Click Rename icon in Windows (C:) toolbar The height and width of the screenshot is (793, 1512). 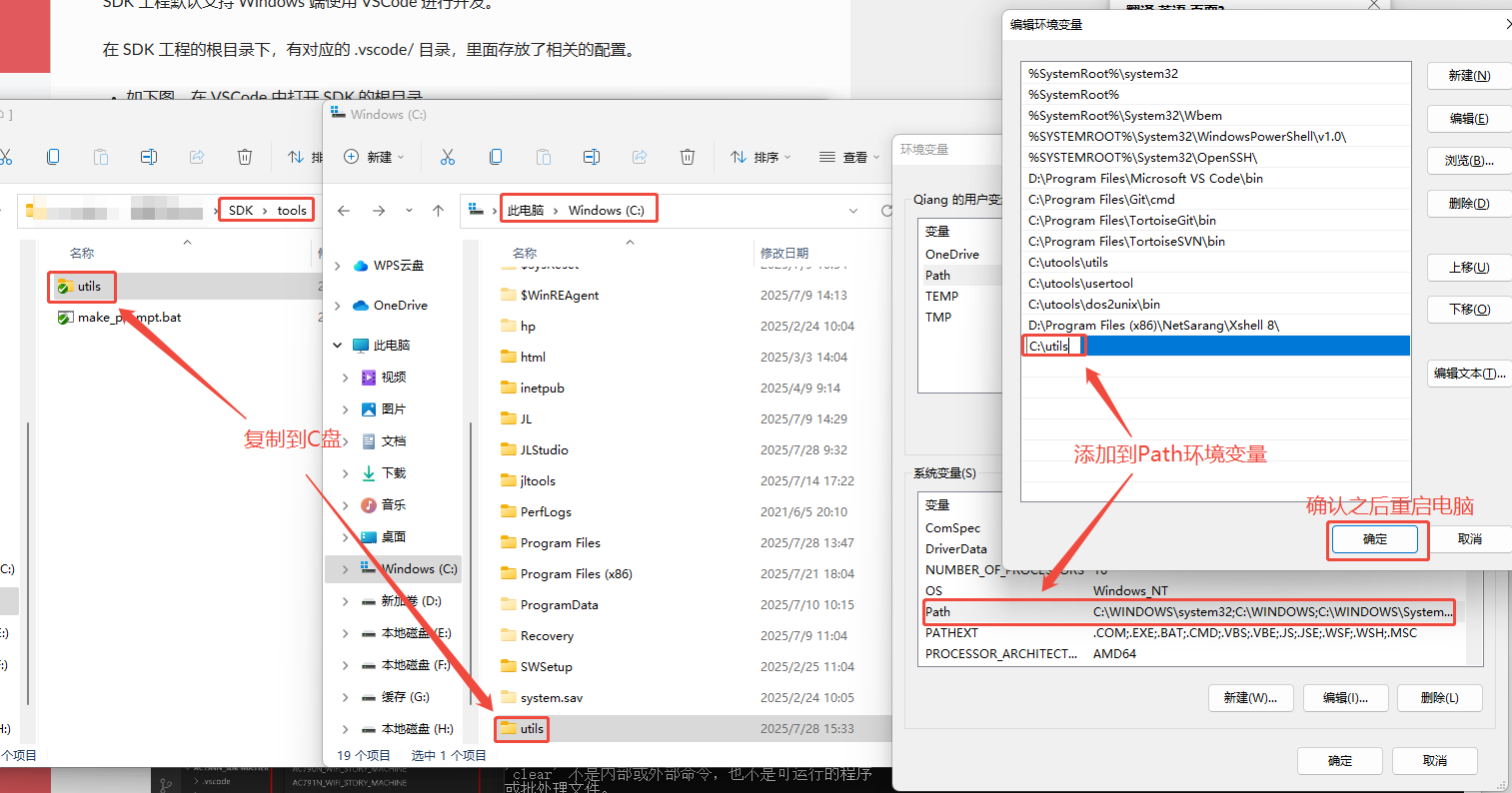pos(592,157)
